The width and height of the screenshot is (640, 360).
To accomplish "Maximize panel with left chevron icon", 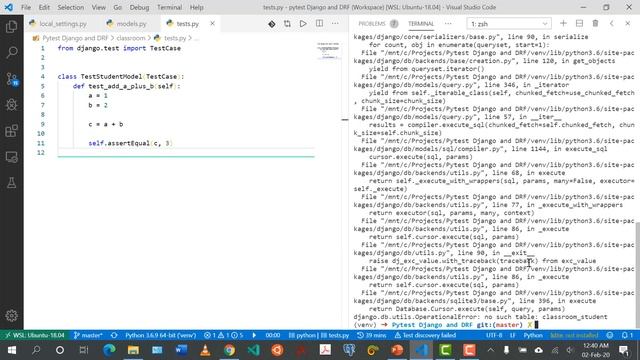I will point(611,24).
